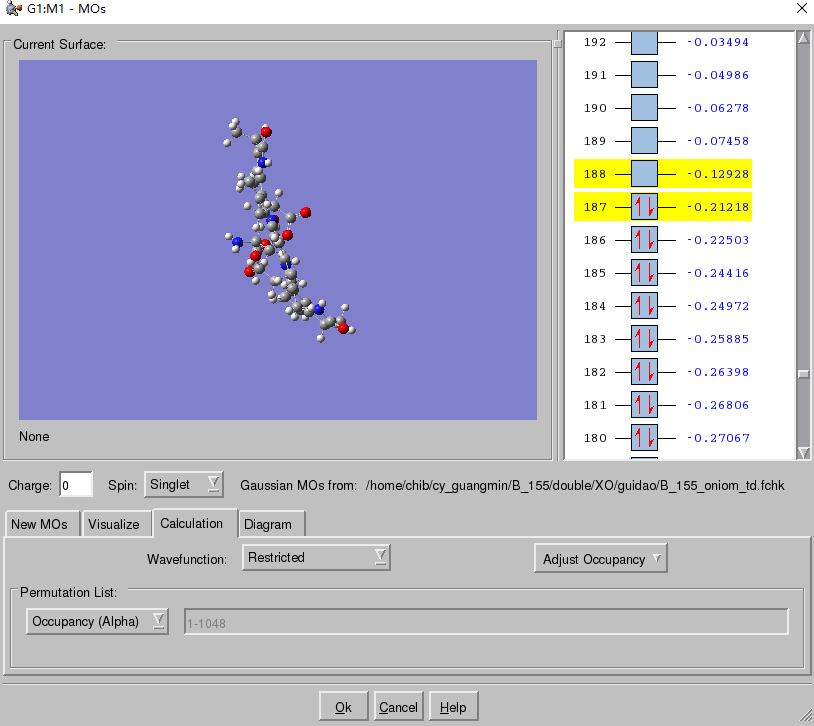Select the orbital 188 LUMO box
The width and height of the screenshot is (814, 726).
(x=644, y=174)
